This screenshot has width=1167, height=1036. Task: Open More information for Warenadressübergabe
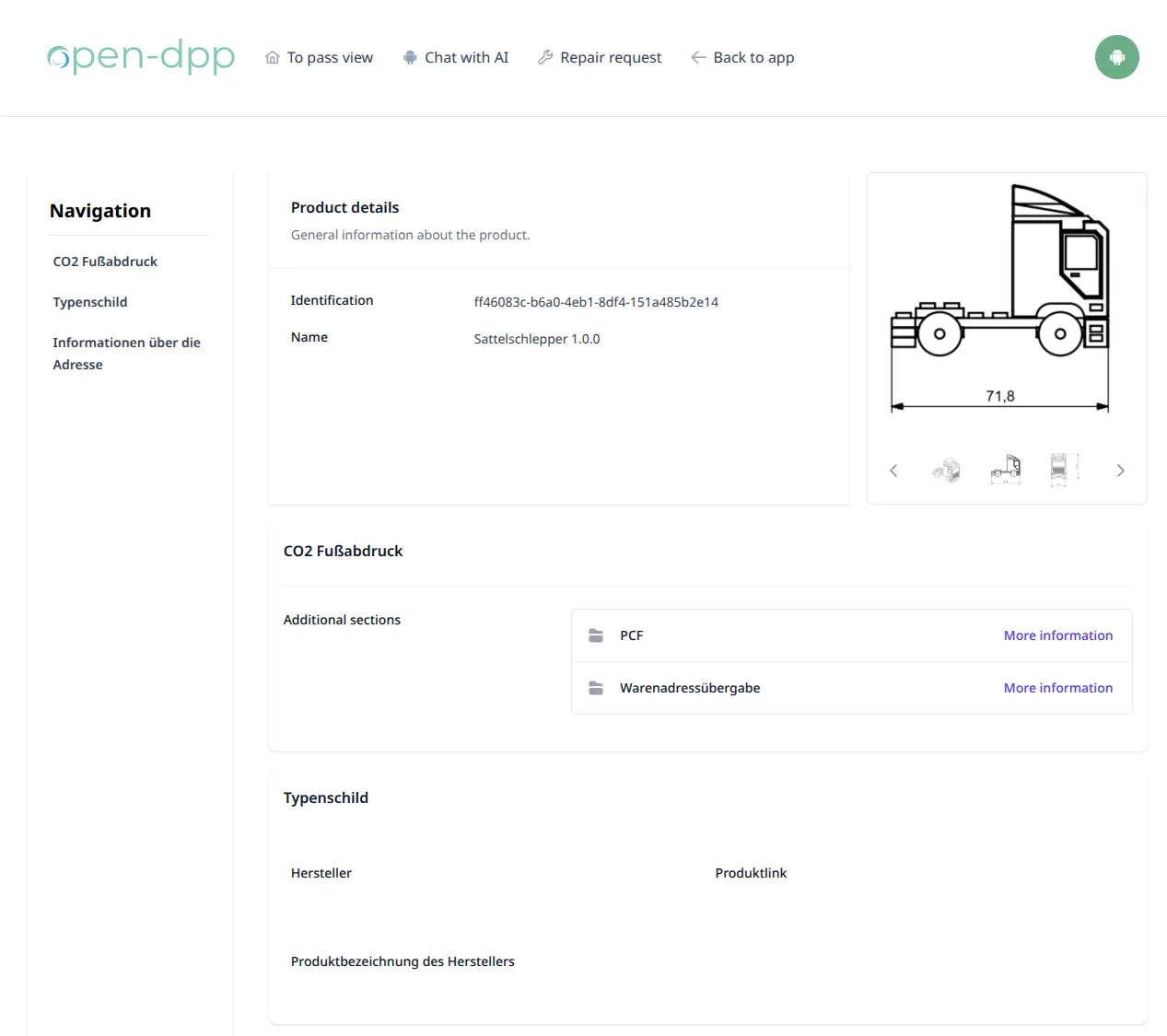[x=1057, y=688]
